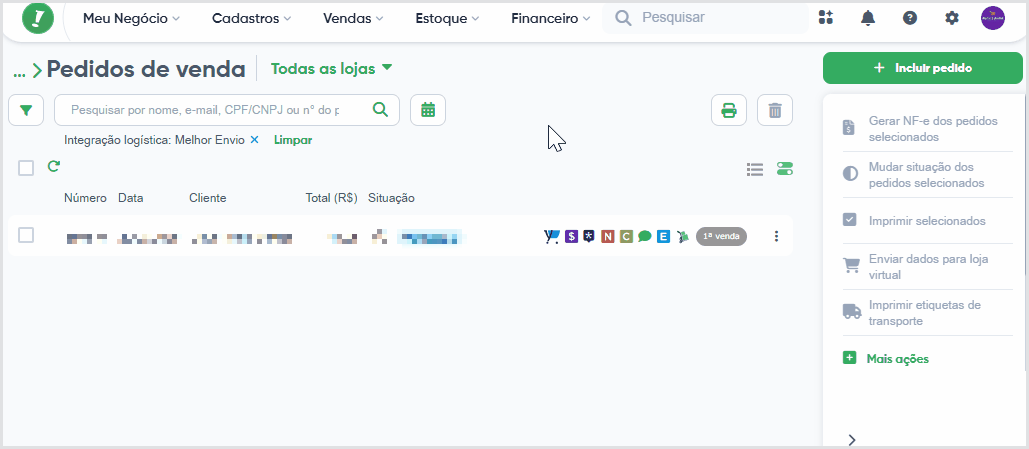Click Mudar situação dos pedidos selecionados
1029x449 pixels.
[929, 175]
